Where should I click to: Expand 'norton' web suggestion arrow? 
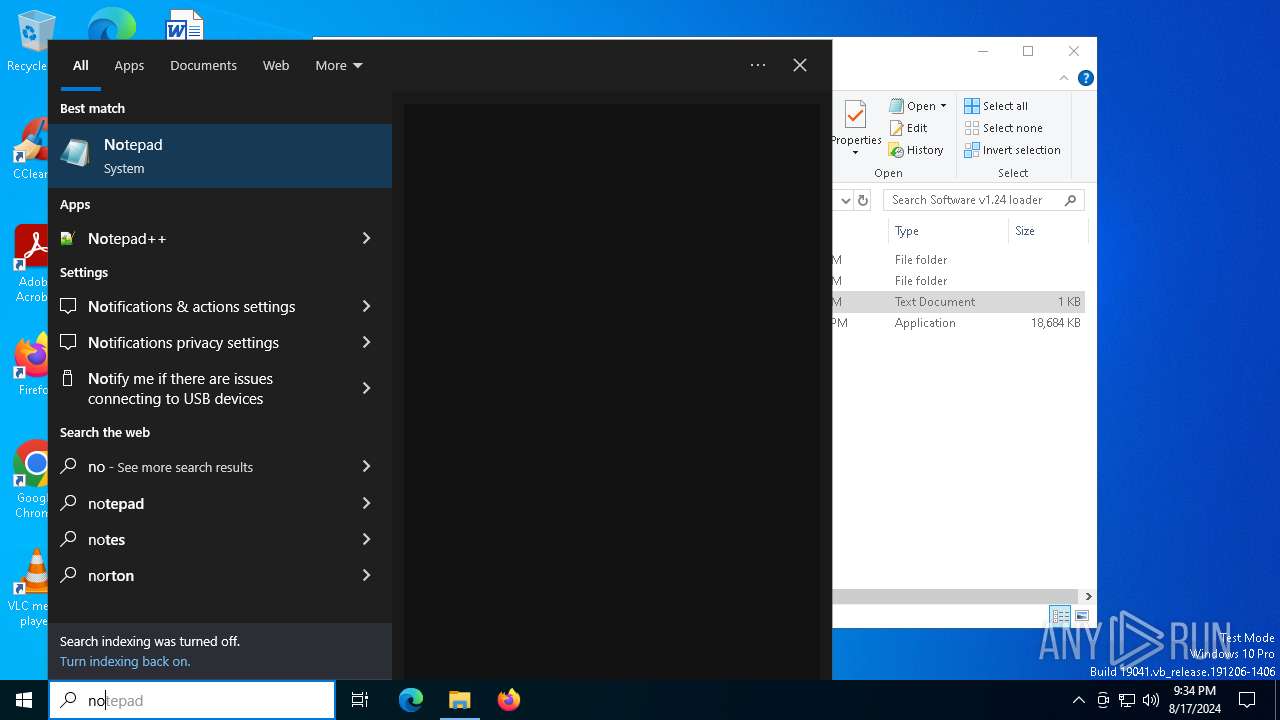click(x=366, y=575)
